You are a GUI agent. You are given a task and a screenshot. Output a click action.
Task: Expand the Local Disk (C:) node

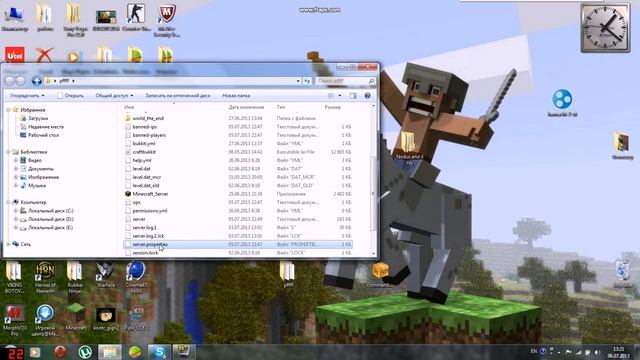click(x=16, y=211)
